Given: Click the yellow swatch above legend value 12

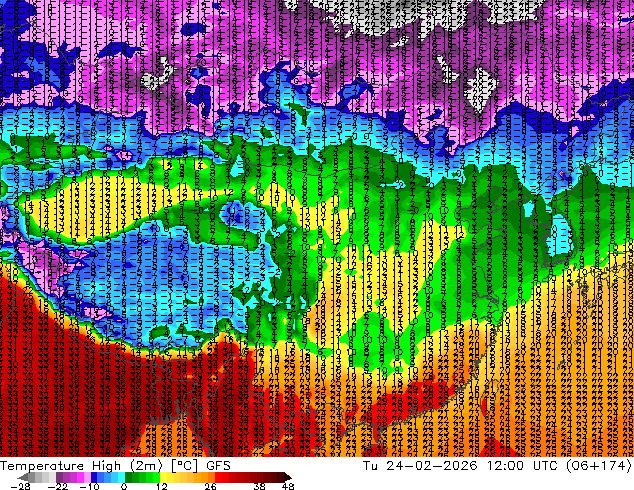Looking at the screenshot, I should (163, 477).
